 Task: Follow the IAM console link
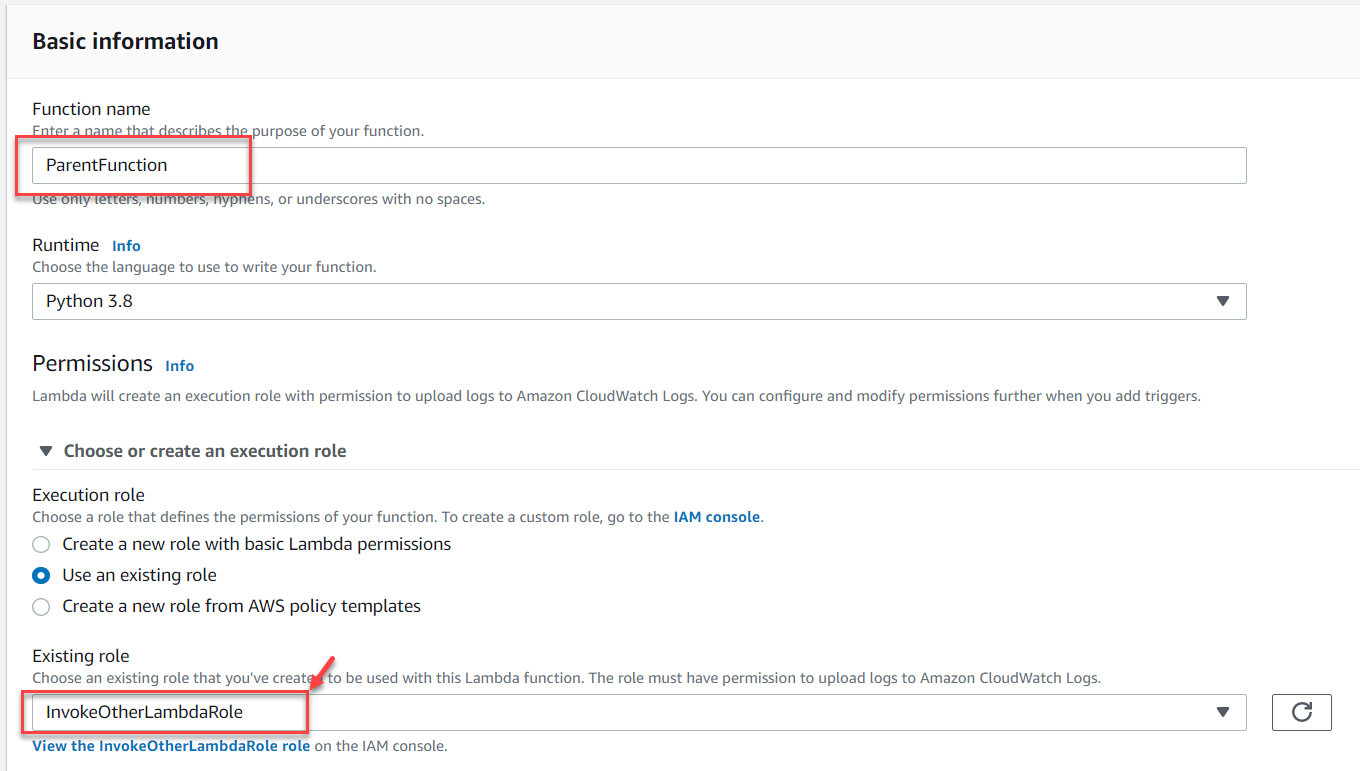click(717, 517)
